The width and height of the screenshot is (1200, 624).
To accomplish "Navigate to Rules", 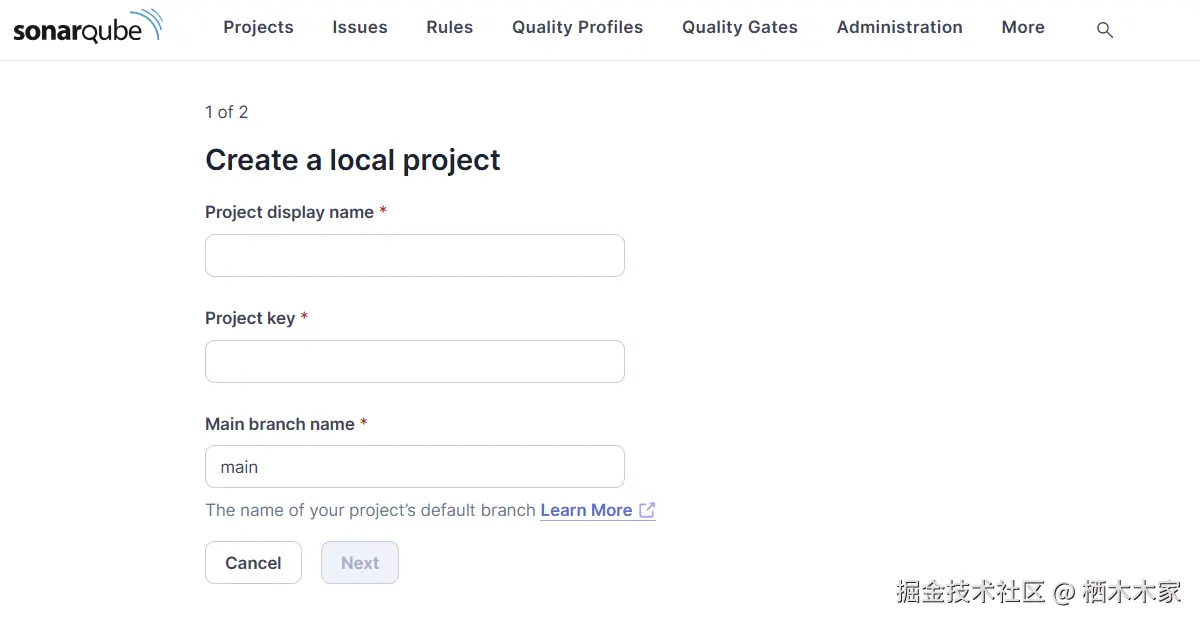I will pos(449,27).
